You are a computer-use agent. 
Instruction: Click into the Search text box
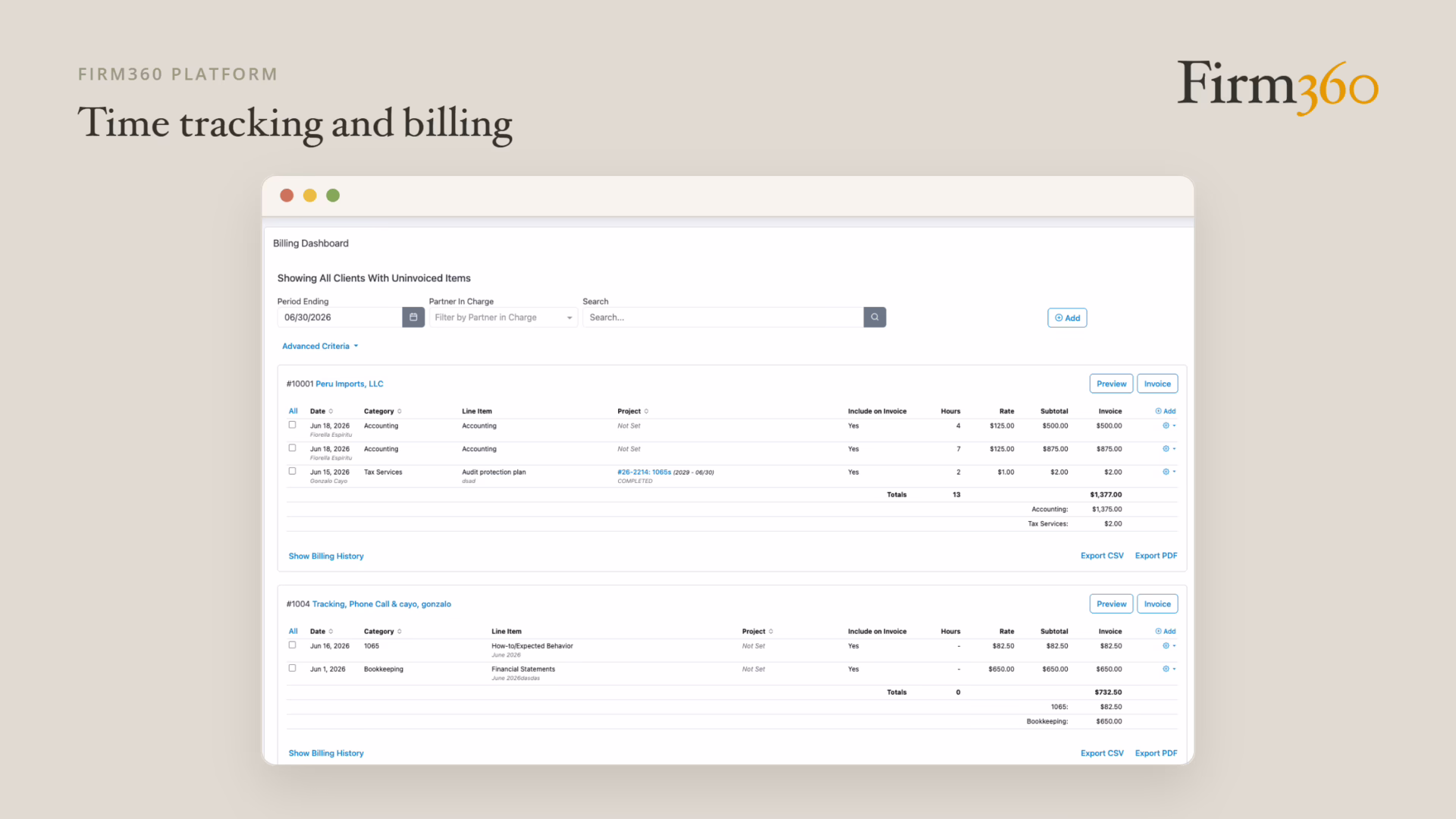tap(723, 317)
